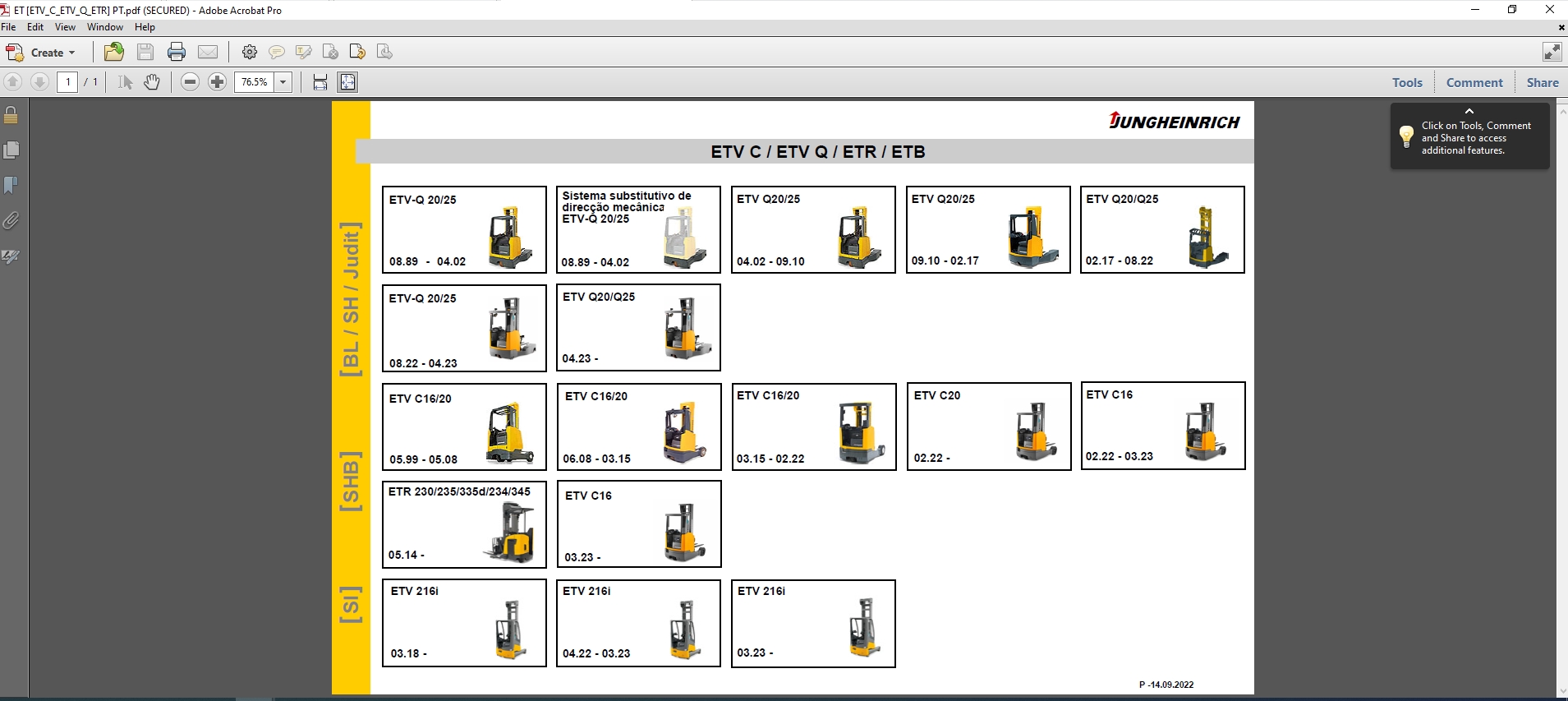Open the Window menu
1568x701 pixels.
coord(105,27)
